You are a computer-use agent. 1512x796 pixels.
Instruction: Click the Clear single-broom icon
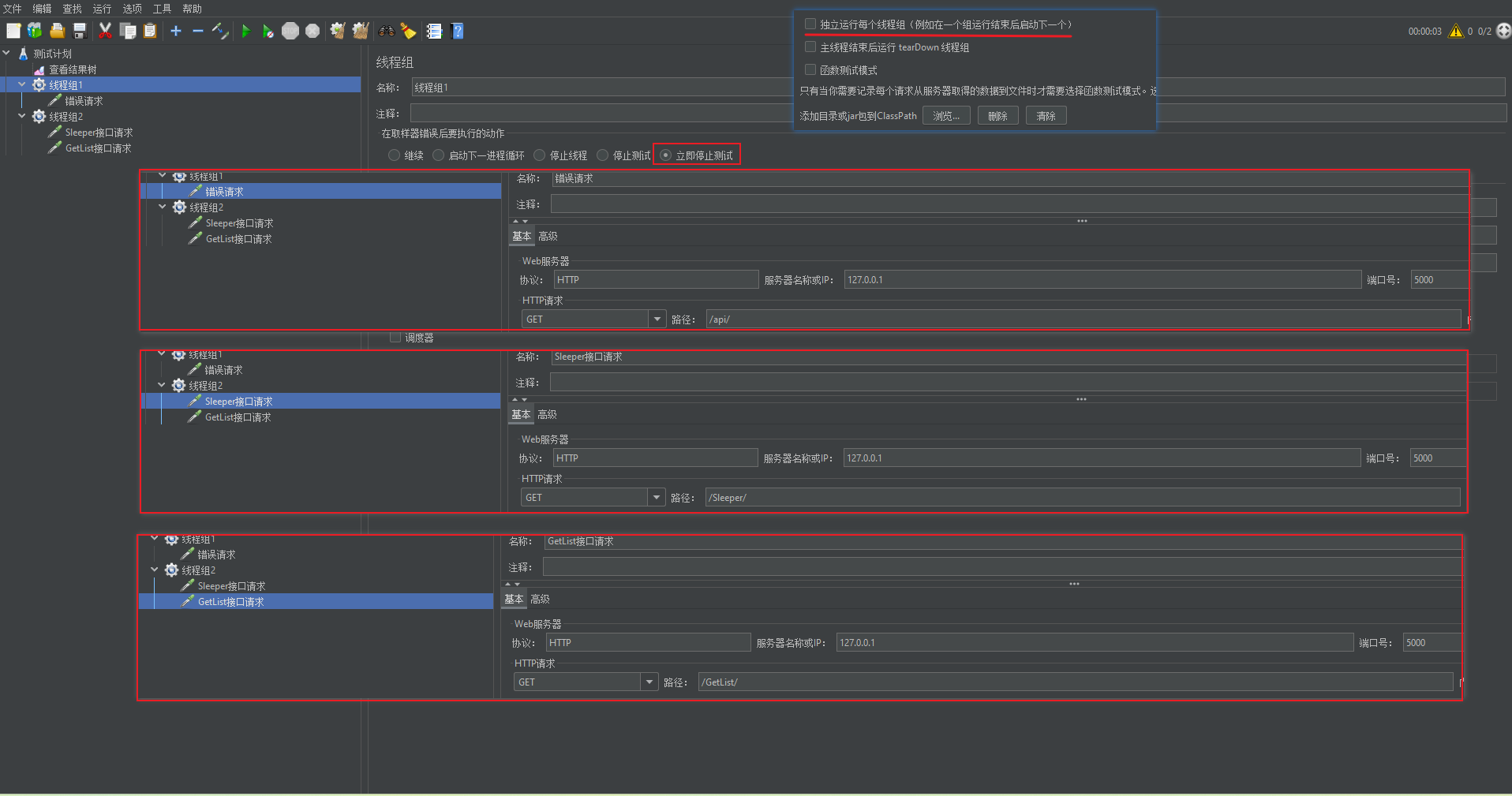point(338,31)
